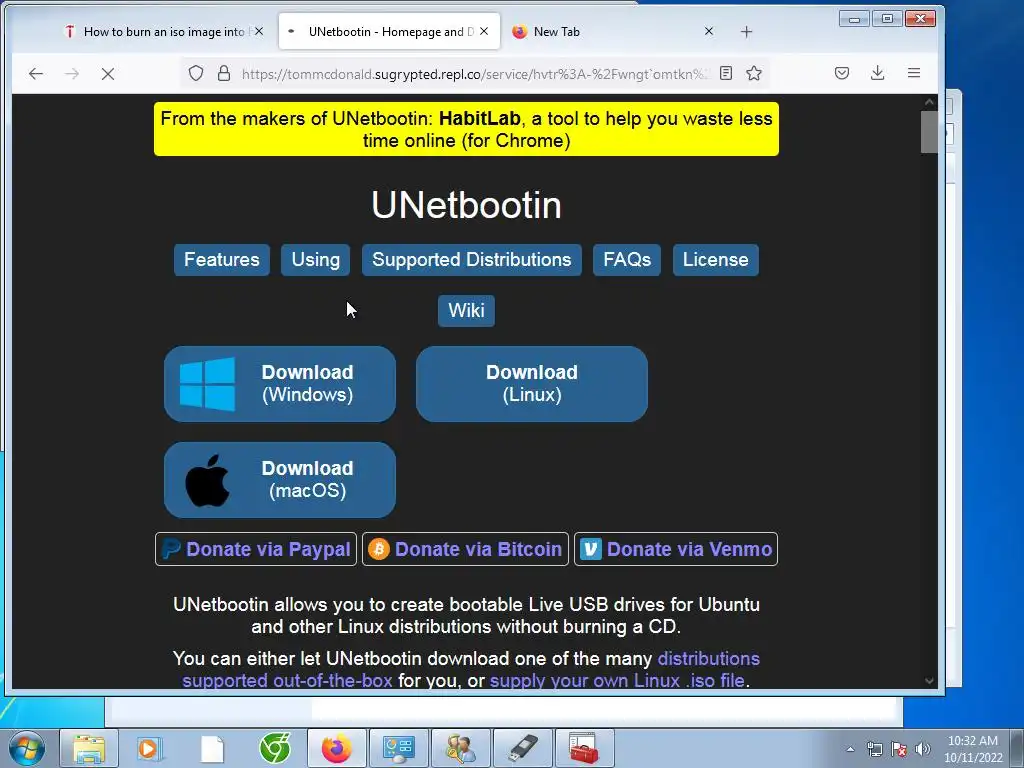Show hidden system tray icons arrow
1024x768 pixels.
[850, 749]
